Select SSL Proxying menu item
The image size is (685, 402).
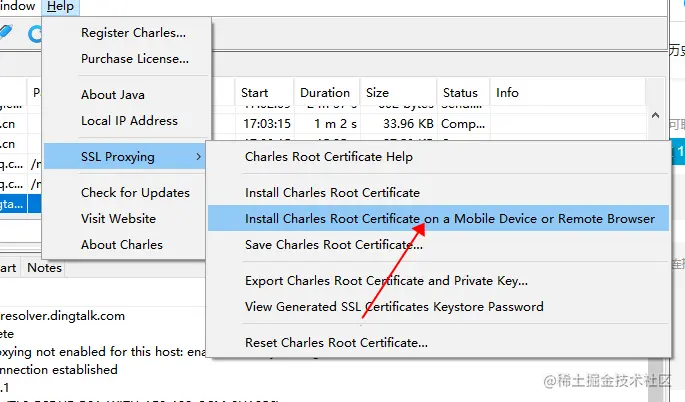(125, 156)
